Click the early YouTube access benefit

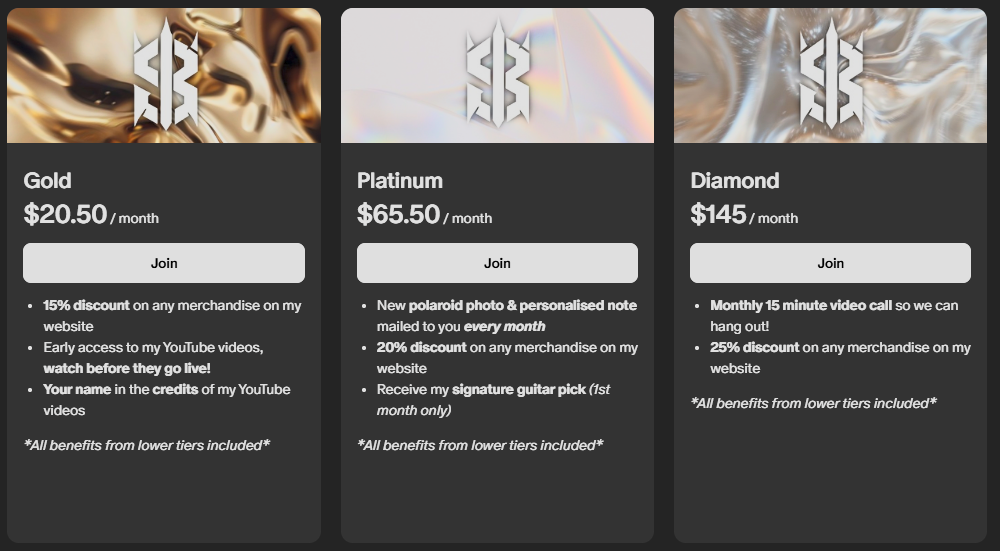(153, 358)
